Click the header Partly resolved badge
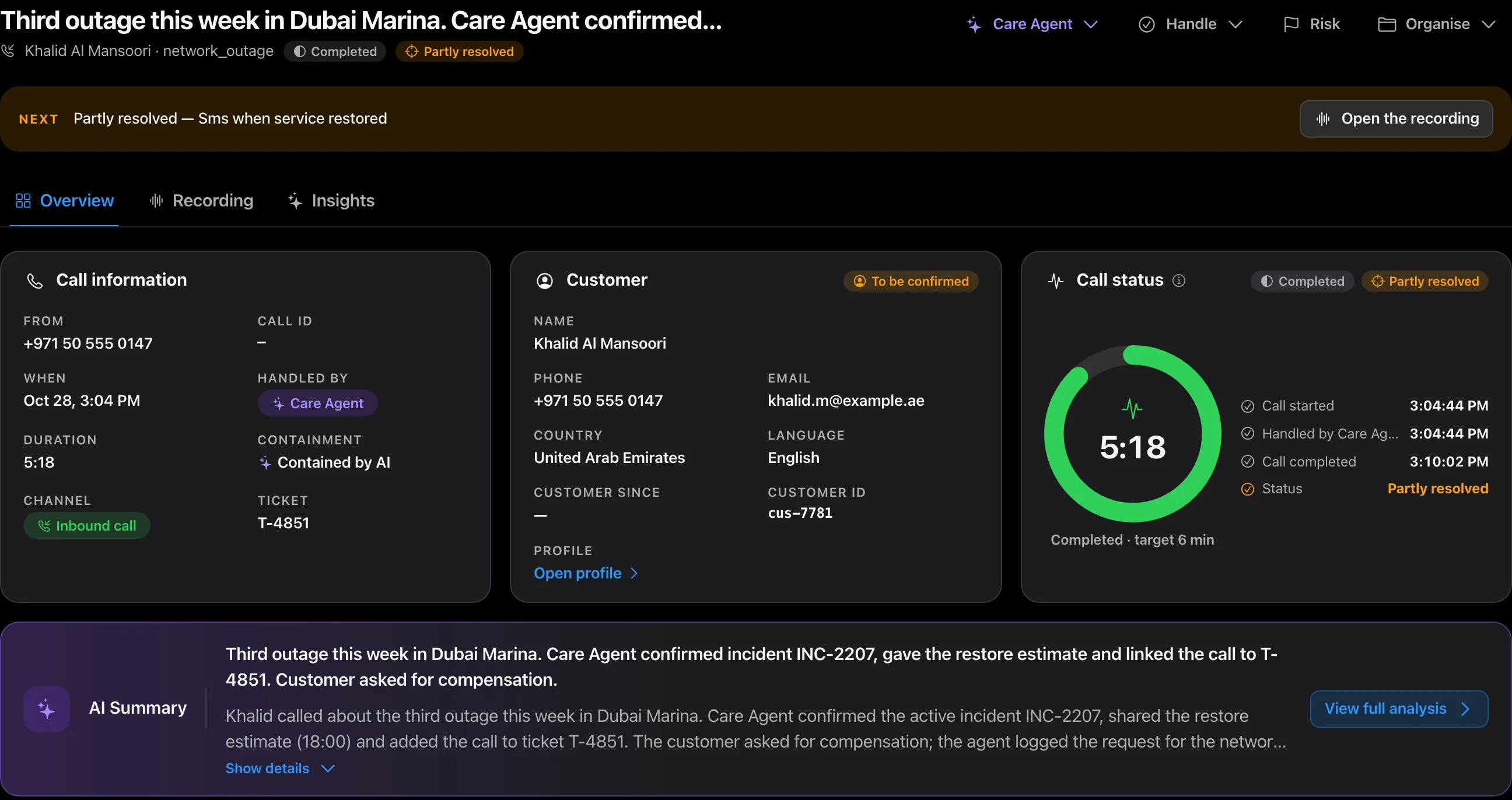 click(460, 51)
